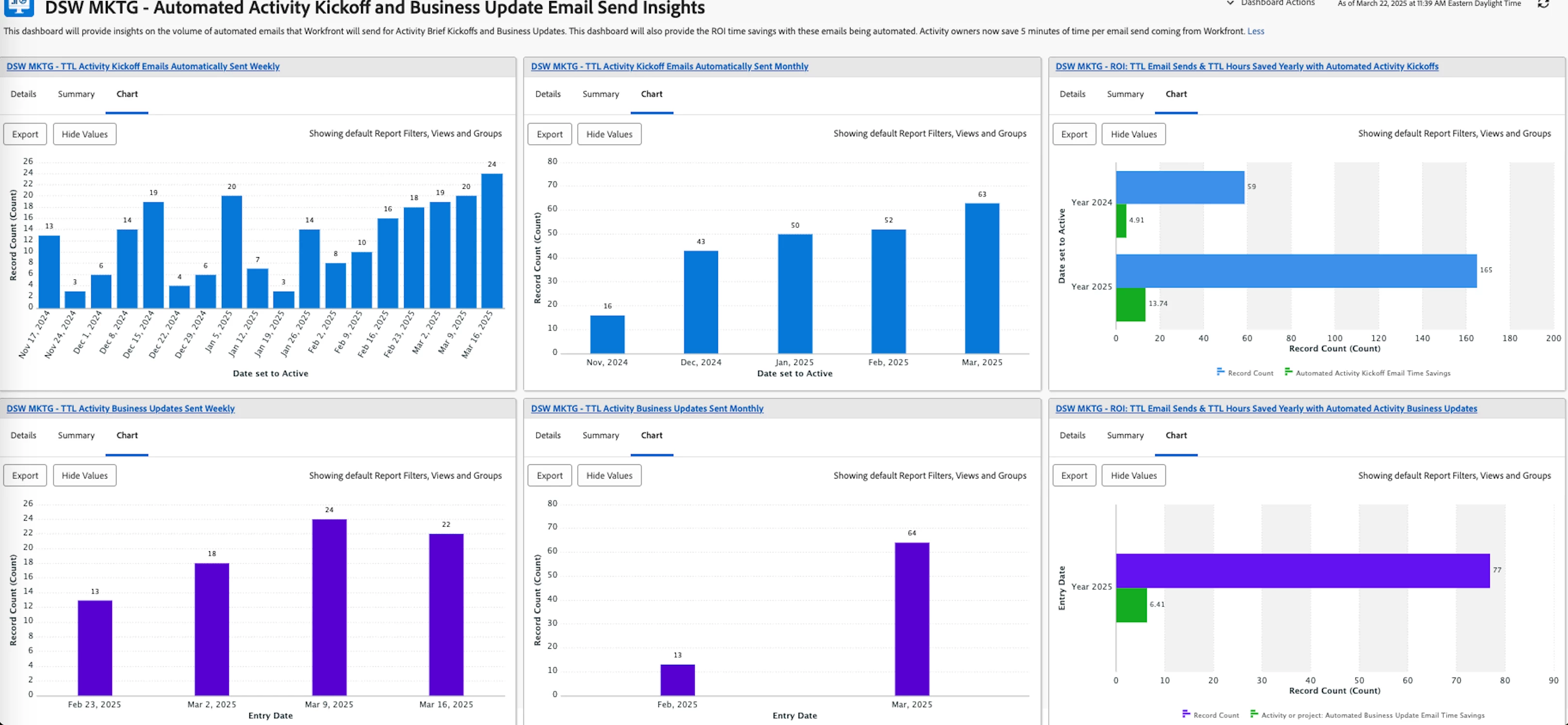Click the refresh dashboard icon
1568x725 pixels.
tap(1543, 4)
